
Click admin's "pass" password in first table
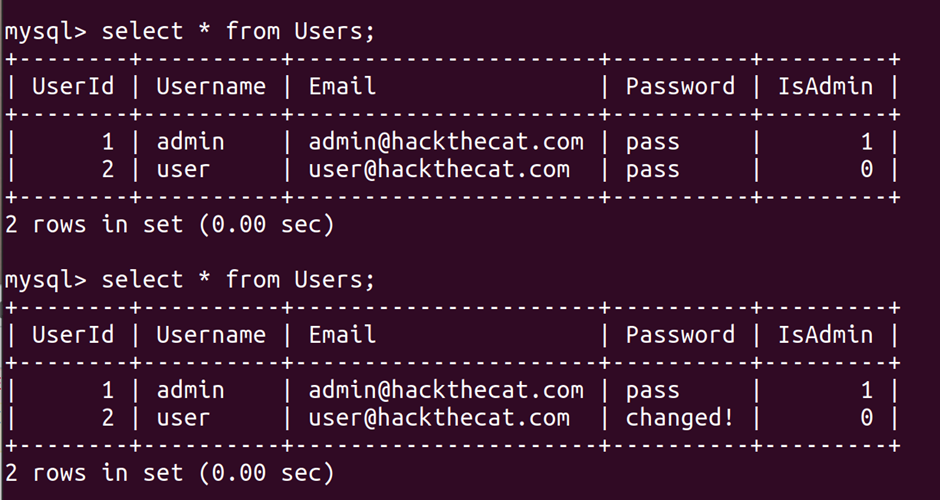(652, 142)
